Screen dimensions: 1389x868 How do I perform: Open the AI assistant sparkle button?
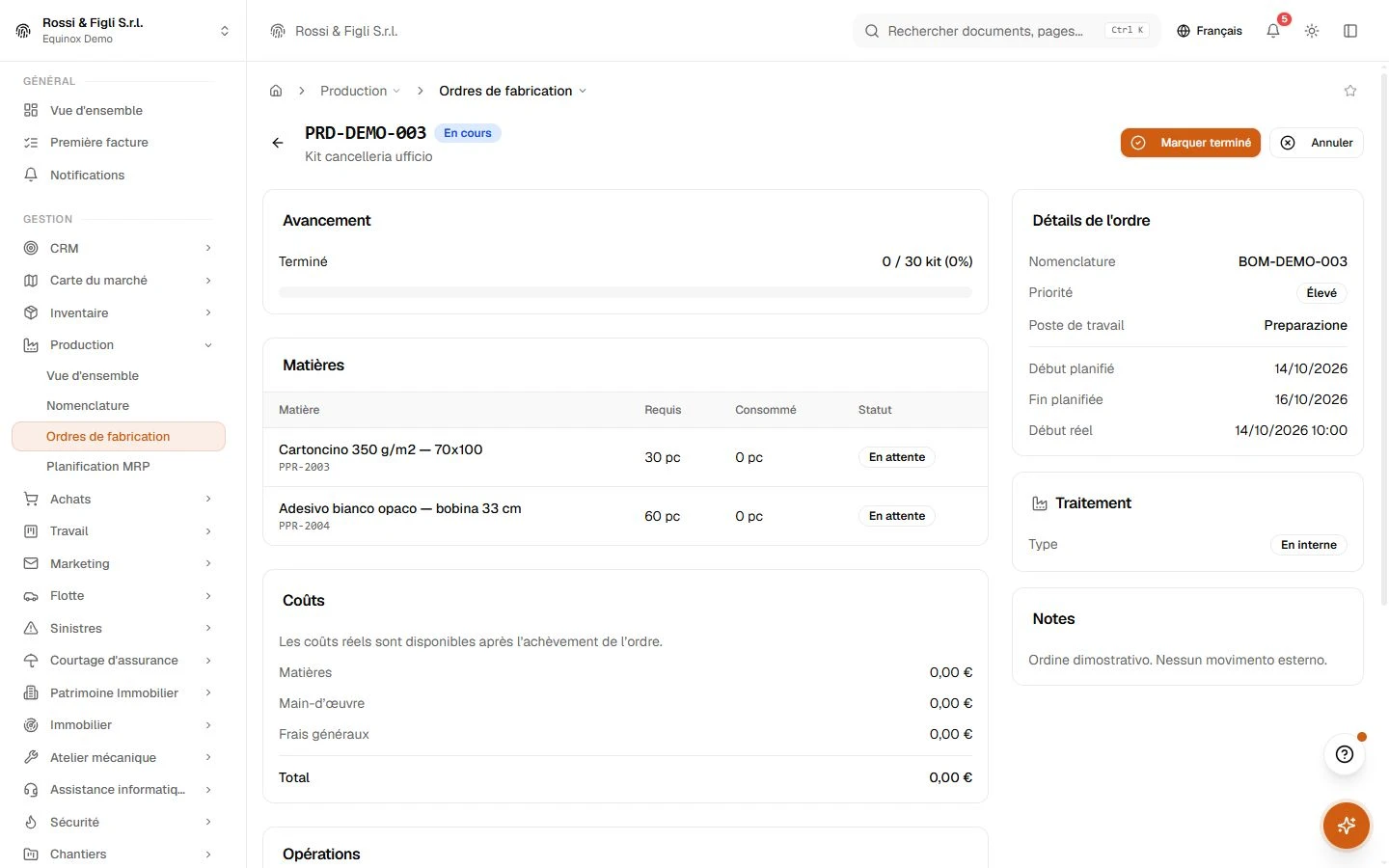coord(1347,826)
